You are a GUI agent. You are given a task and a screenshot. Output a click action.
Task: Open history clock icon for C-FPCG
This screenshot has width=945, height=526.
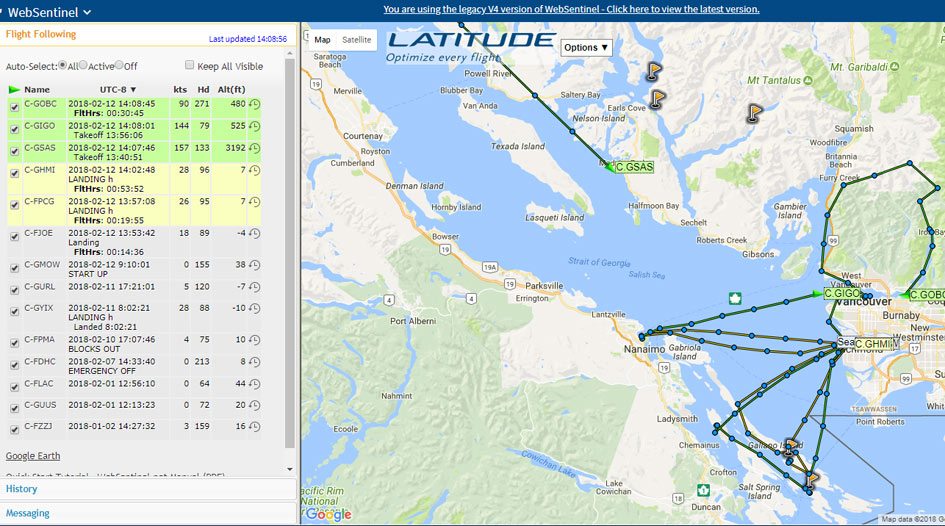pyautogui.click(x=254, y=202)
